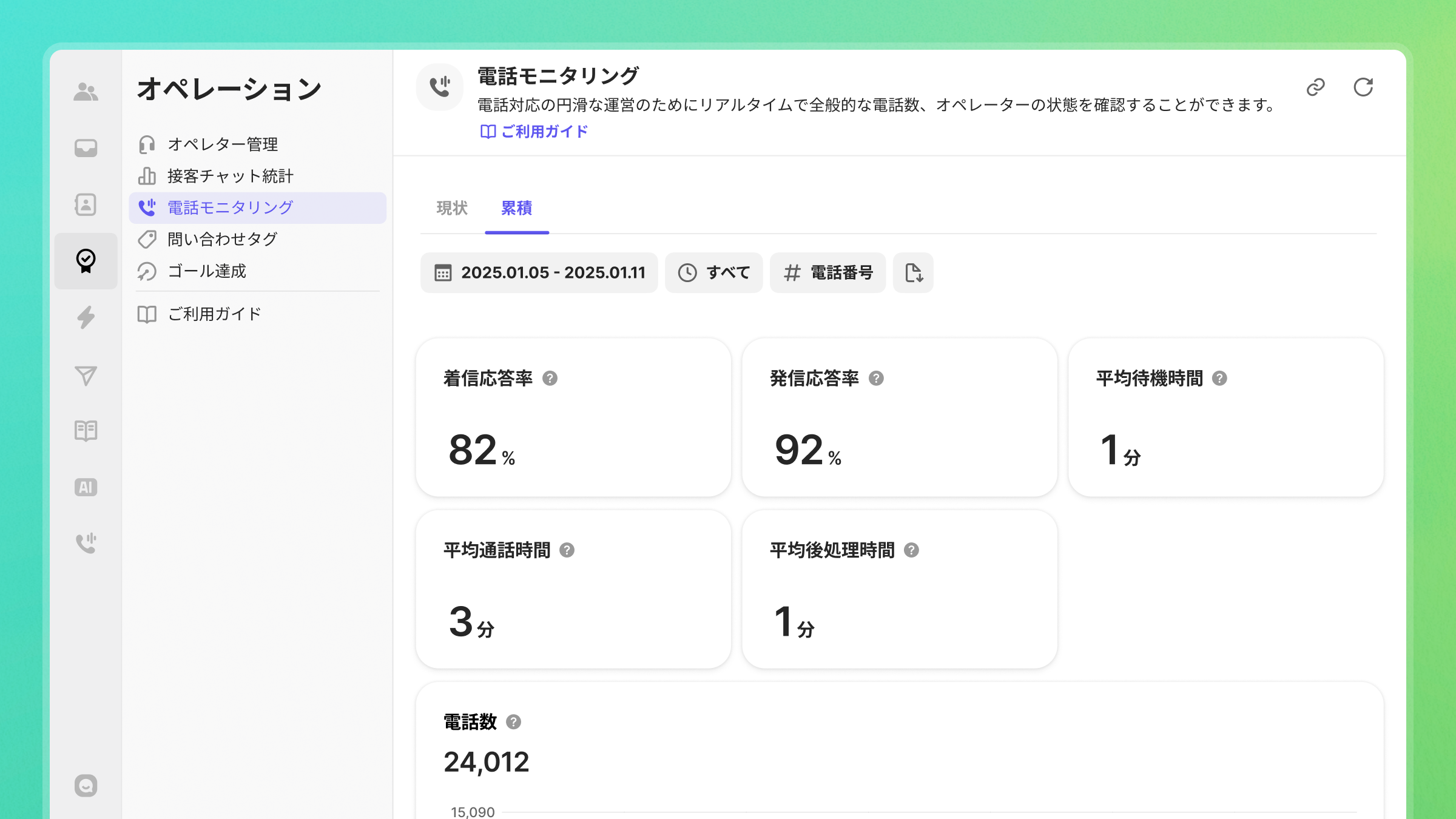Select the 累積 tab
1456x819 pixels.
click(x=516, y=208)
